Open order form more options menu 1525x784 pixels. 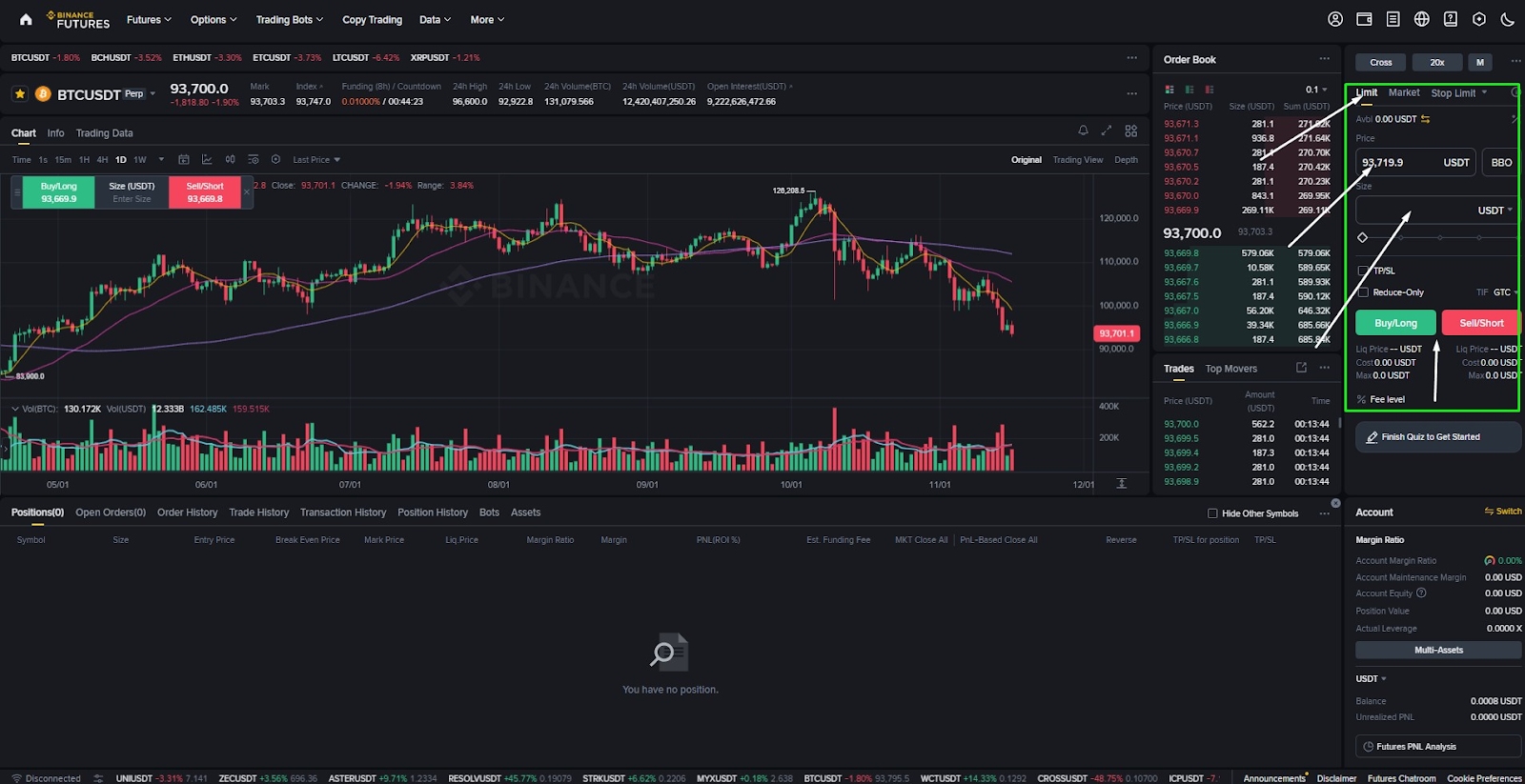tap(1515, 62)
